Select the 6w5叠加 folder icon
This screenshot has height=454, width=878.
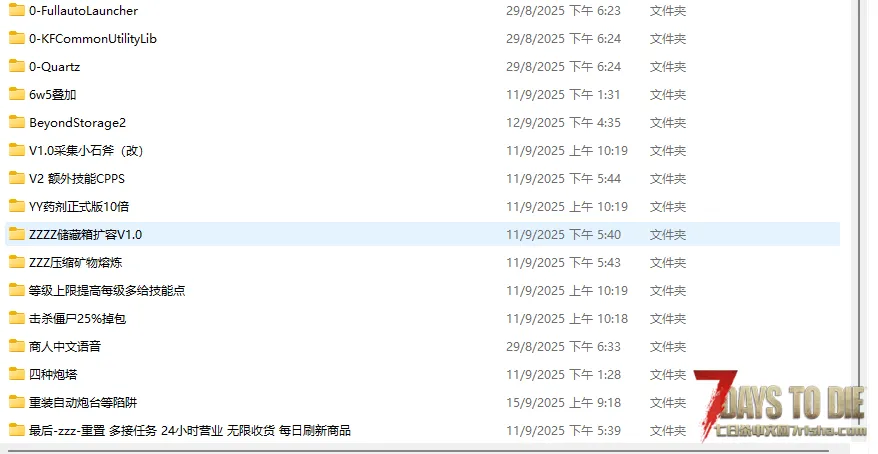(x=17, y=94)
